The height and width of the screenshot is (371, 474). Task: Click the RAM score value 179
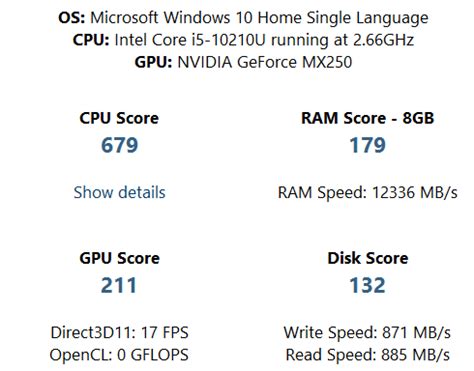pos(367,145)
